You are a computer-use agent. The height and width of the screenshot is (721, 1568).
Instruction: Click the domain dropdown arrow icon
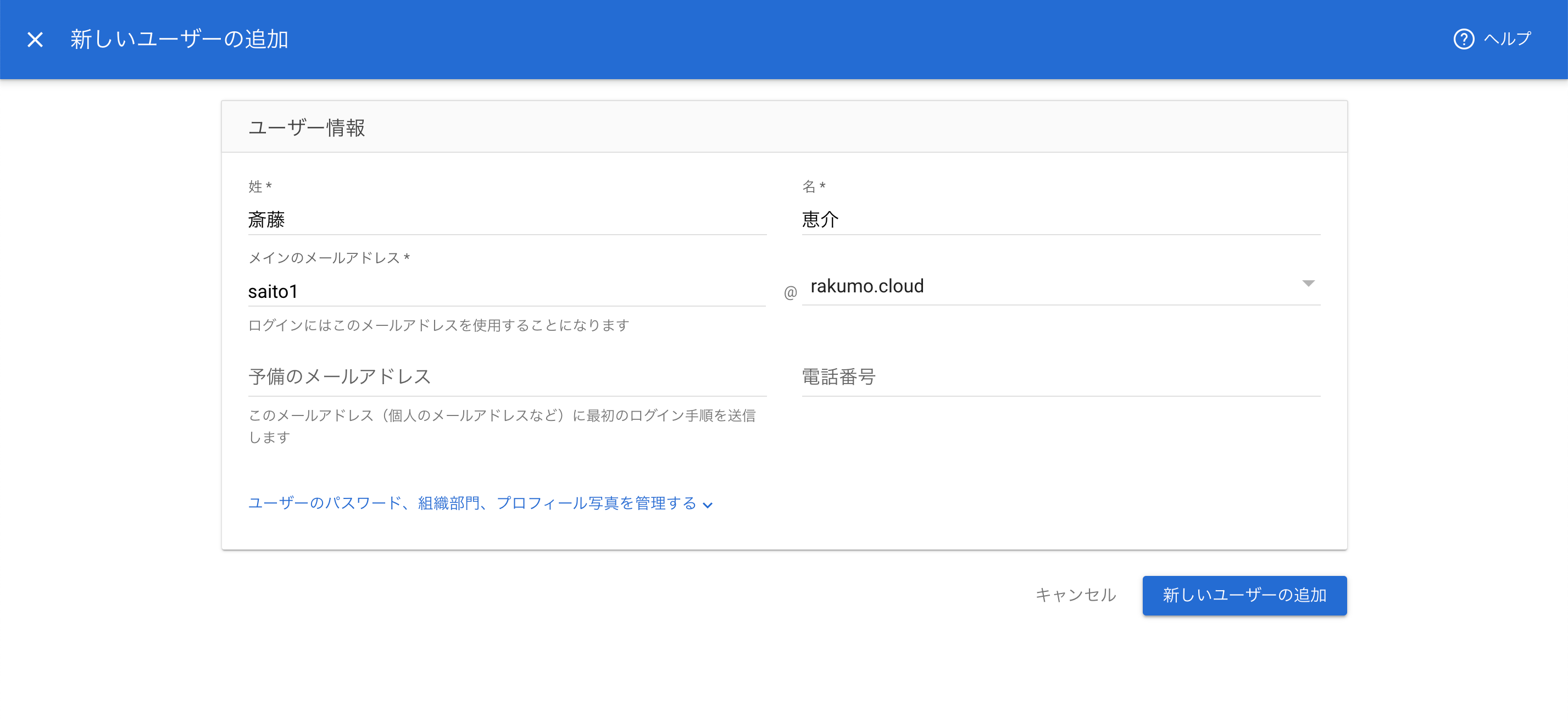point(1308,284)
